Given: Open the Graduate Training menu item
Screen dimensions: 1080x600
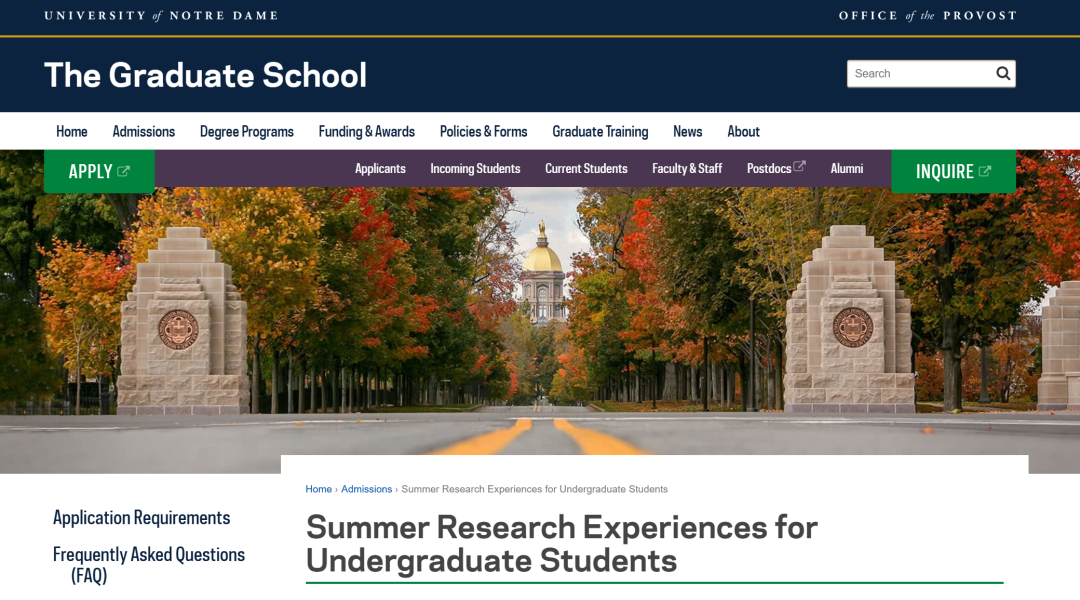Looking at the screenshot, I should tap(600, 131).
